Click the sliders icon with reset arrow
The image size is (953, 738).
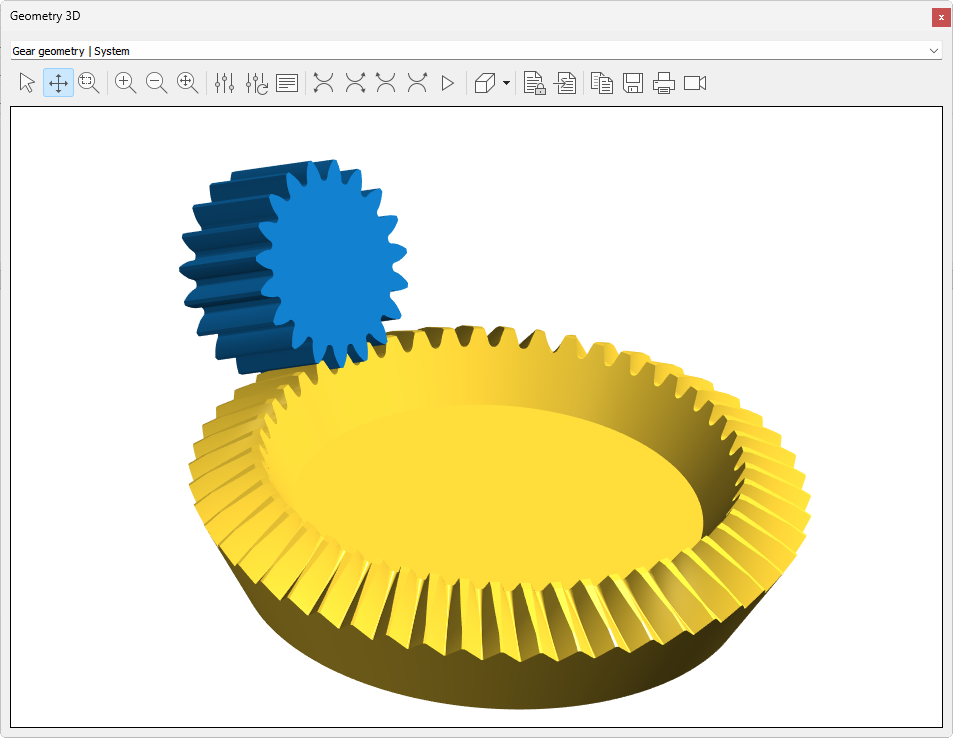pos(257,83)
